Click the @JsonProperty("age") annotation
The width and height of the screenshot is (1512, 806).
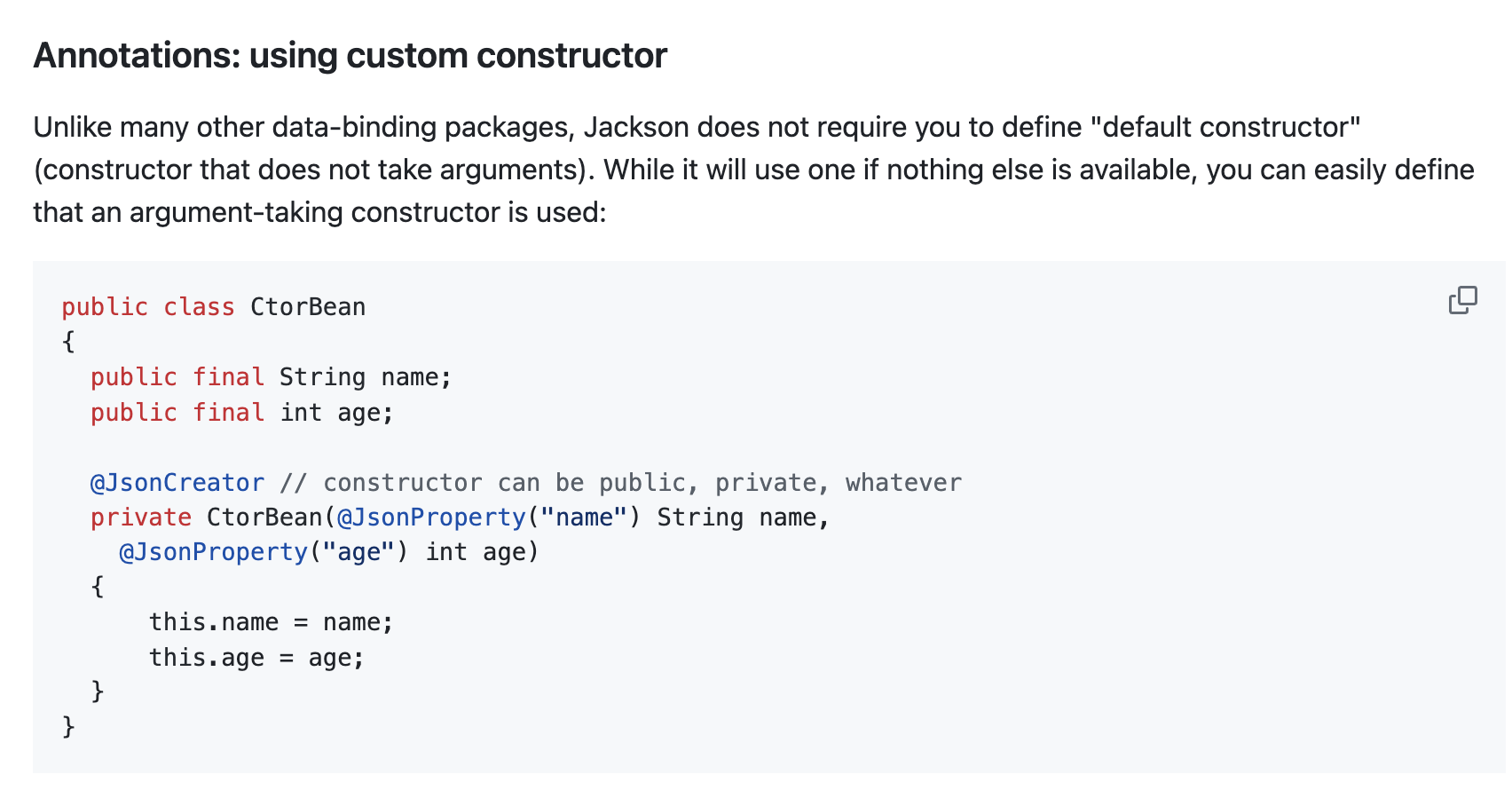[264, 551]
